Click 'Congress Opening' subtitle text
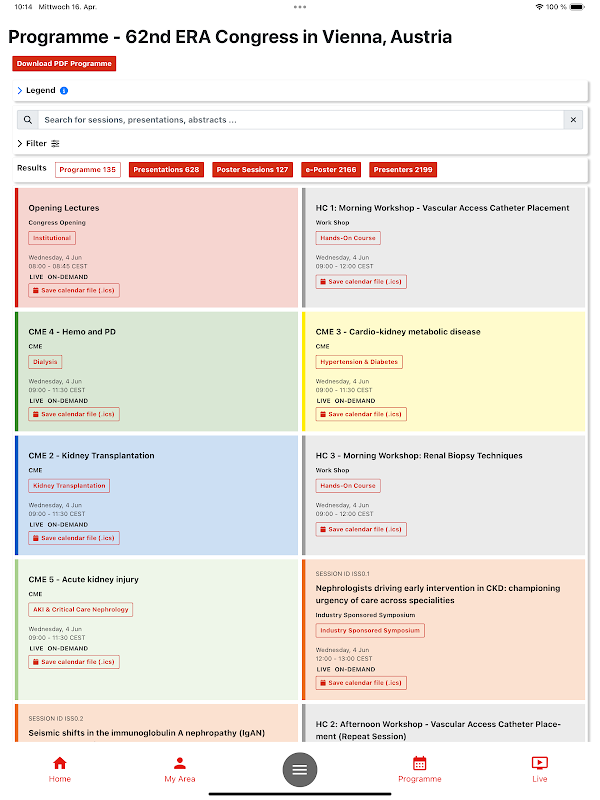The height and width of the screenshot is (800, 600). [x=57, y=223]
